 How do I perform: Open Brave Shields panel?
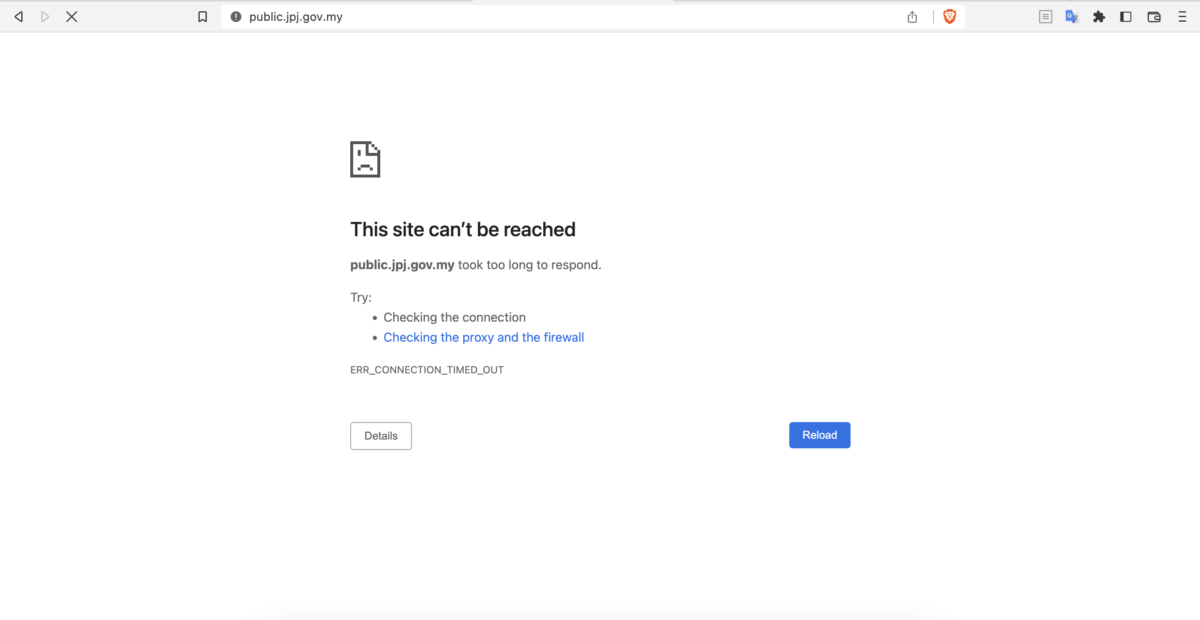[x=949, y=17]
